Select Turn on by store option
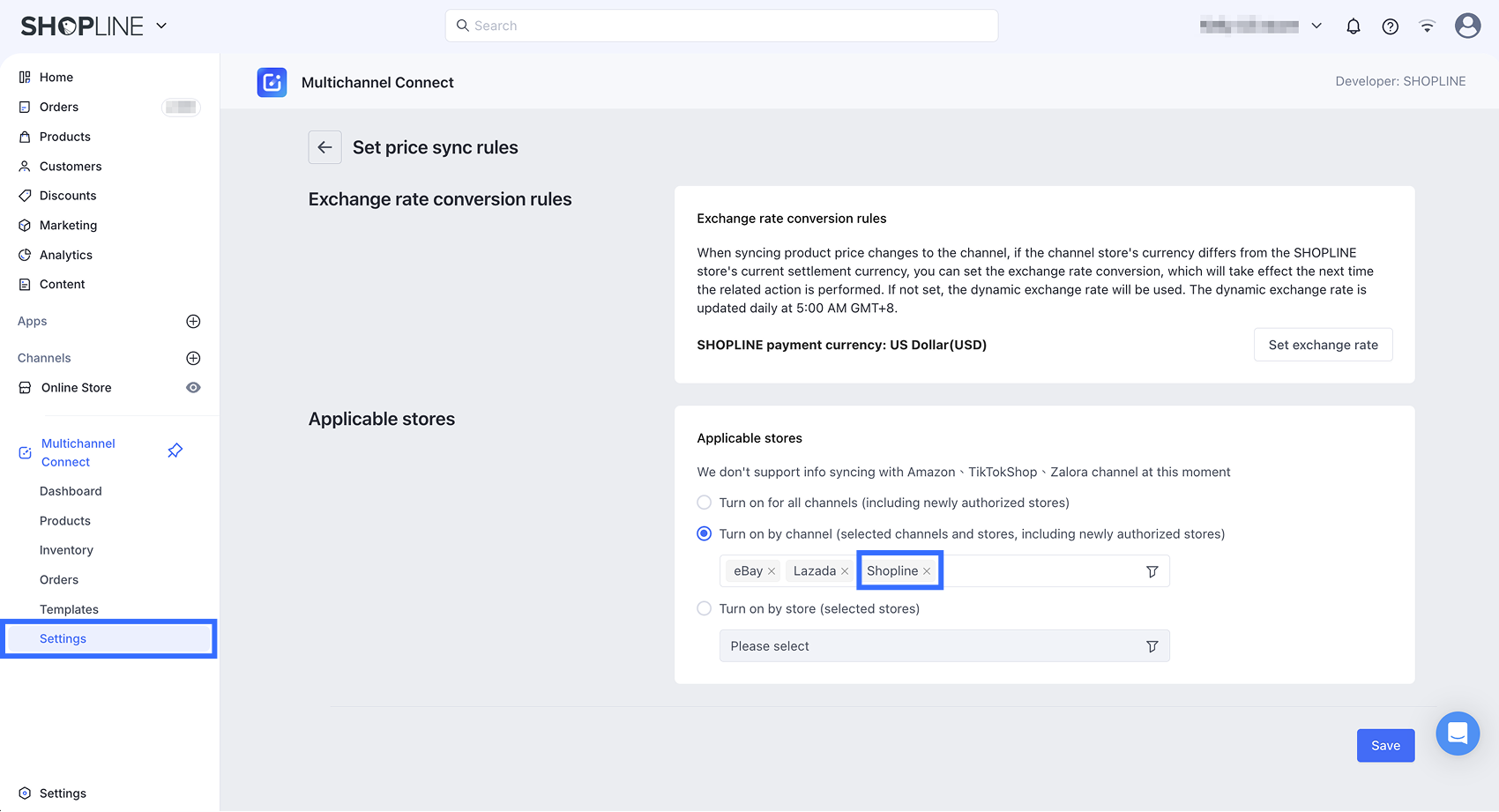1499x812 pixels. point(705,608)
